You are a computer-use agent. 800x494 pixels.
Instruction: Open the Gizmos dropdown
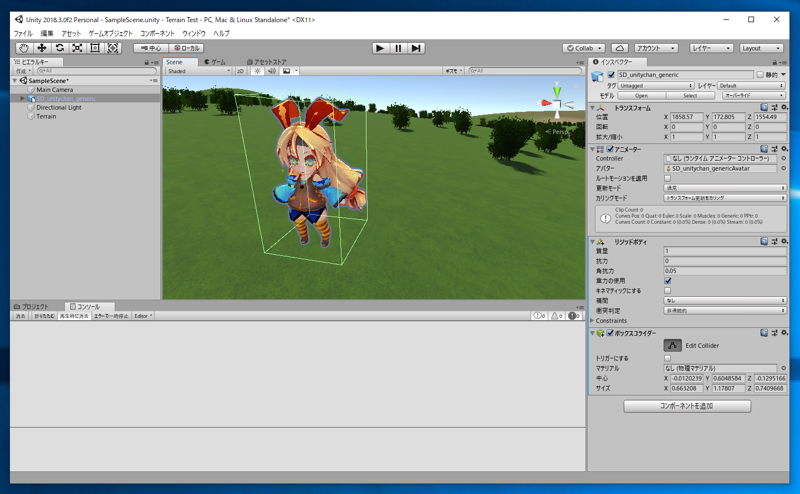tap(453, 71)
